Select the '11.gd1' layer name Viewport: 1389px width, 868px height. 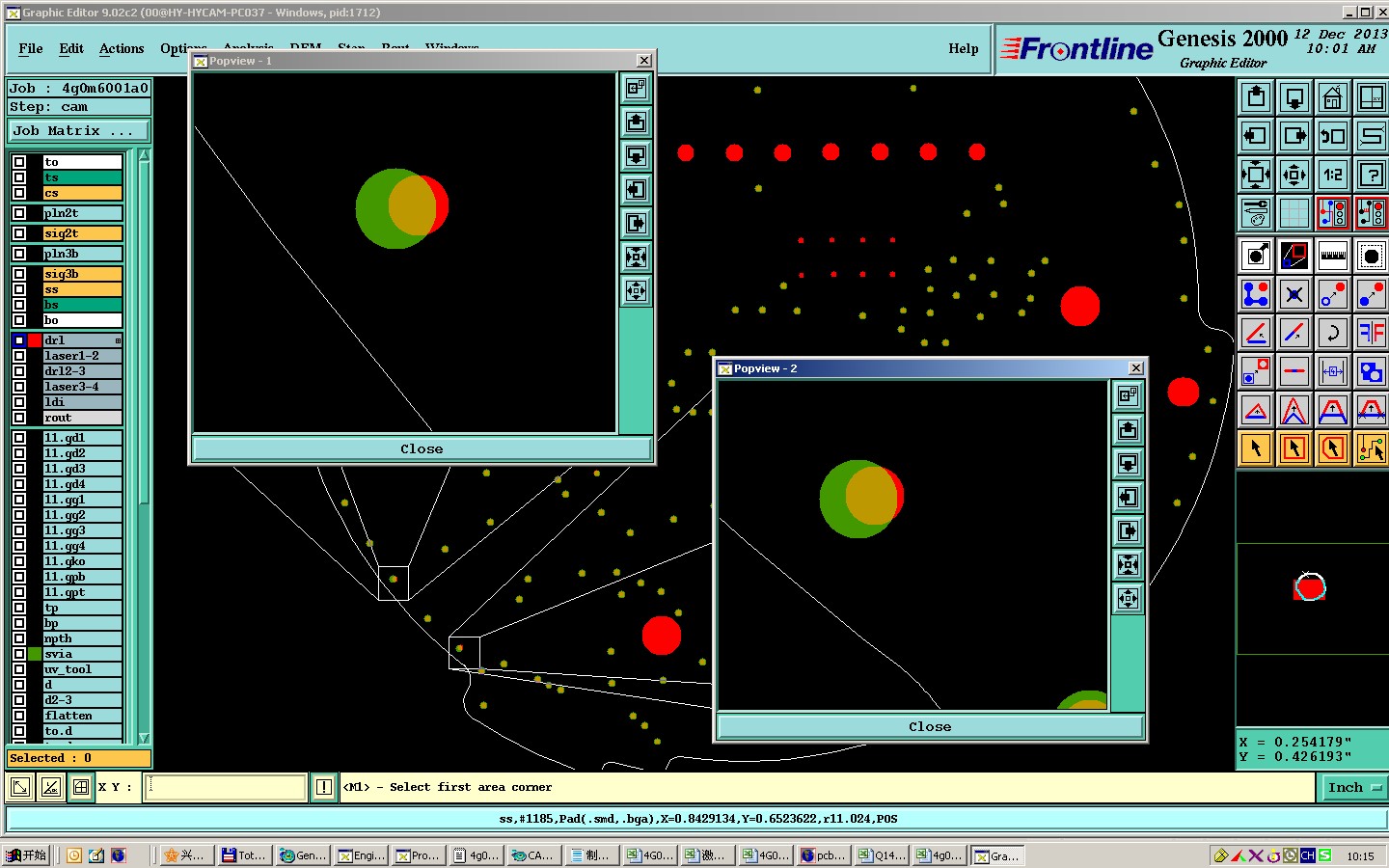click(83, 438)
